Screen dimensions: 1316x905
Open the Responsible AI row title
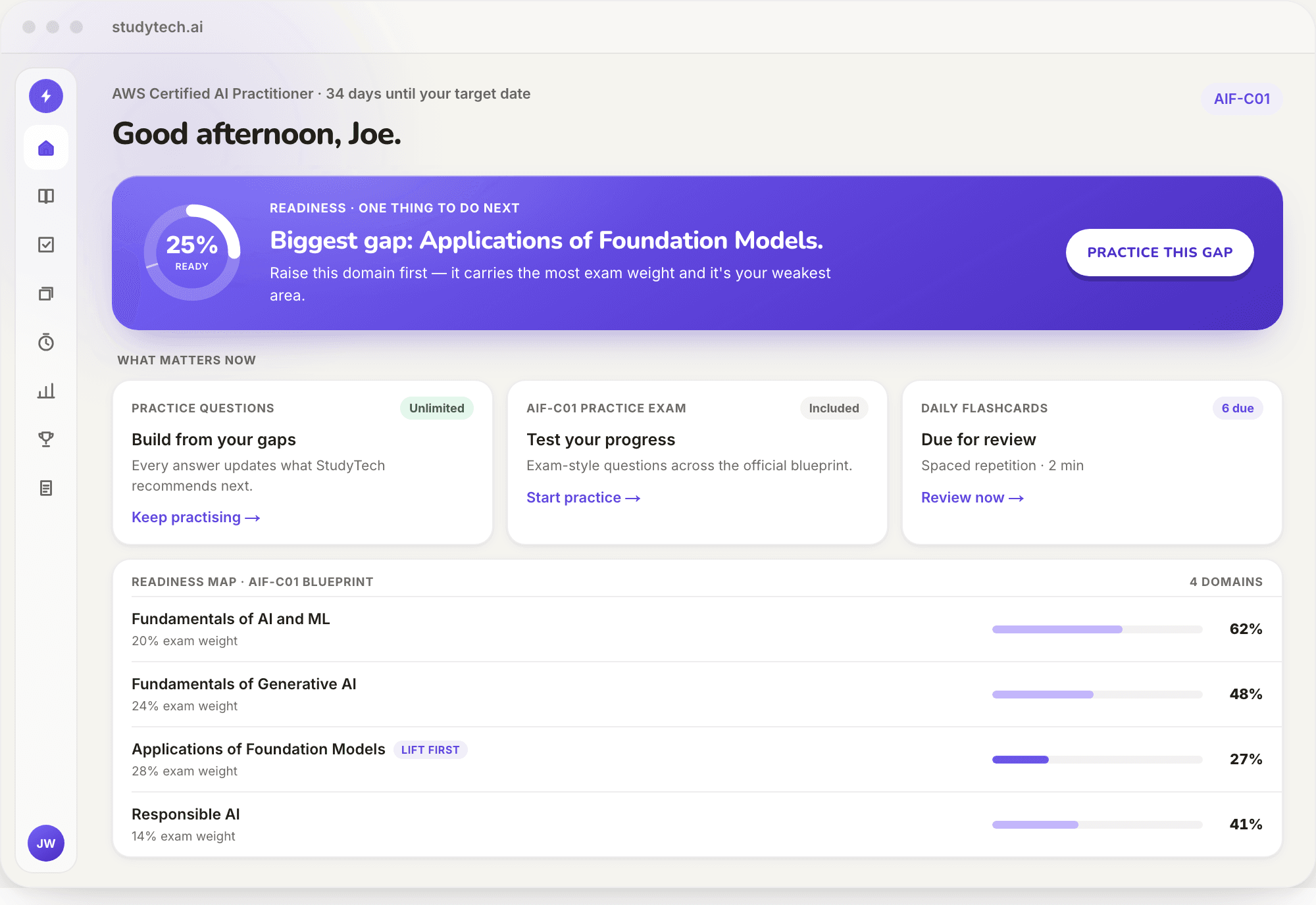pos(186,814)
